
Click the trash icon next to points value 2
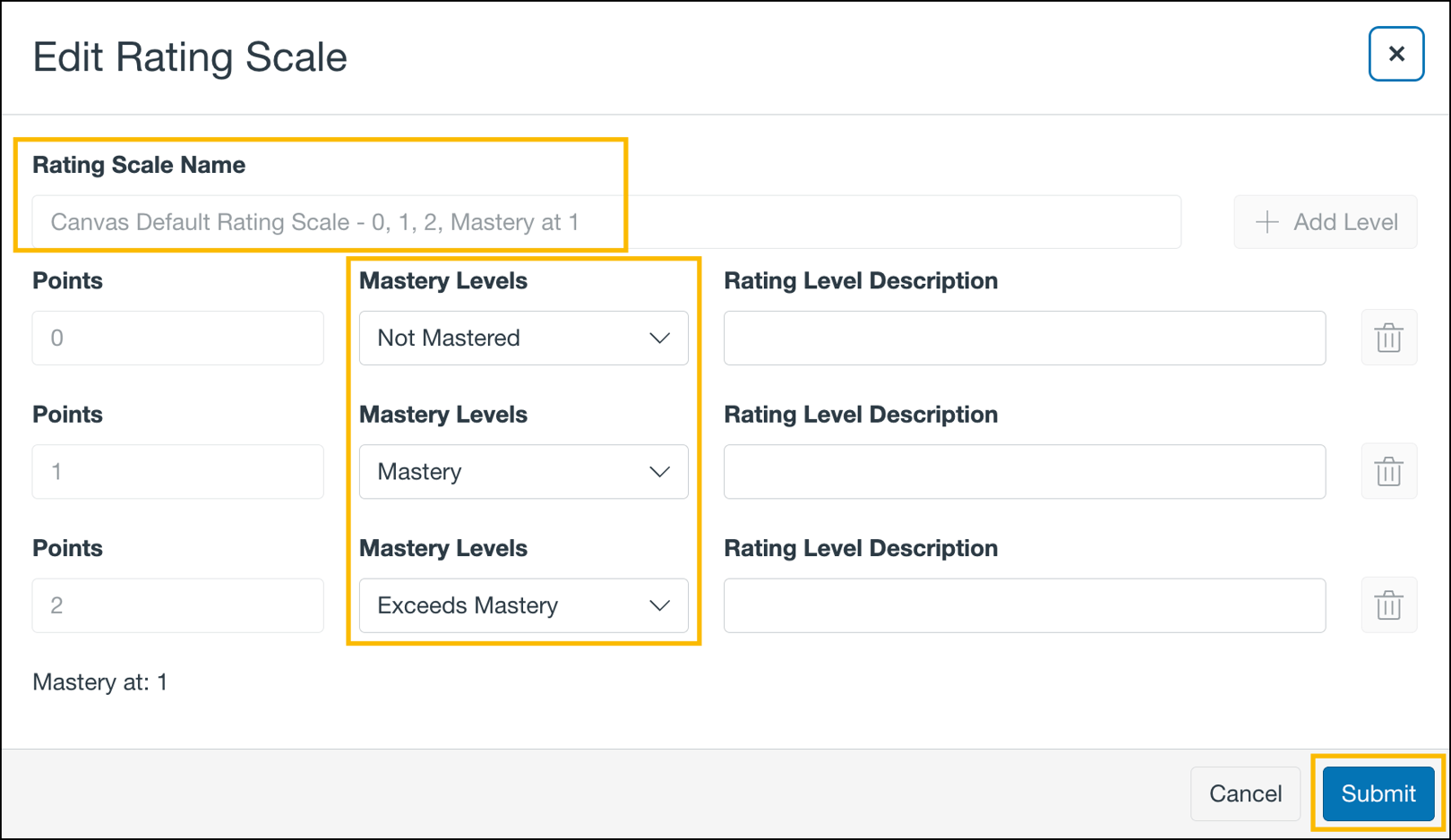(x=1388, y=605)
